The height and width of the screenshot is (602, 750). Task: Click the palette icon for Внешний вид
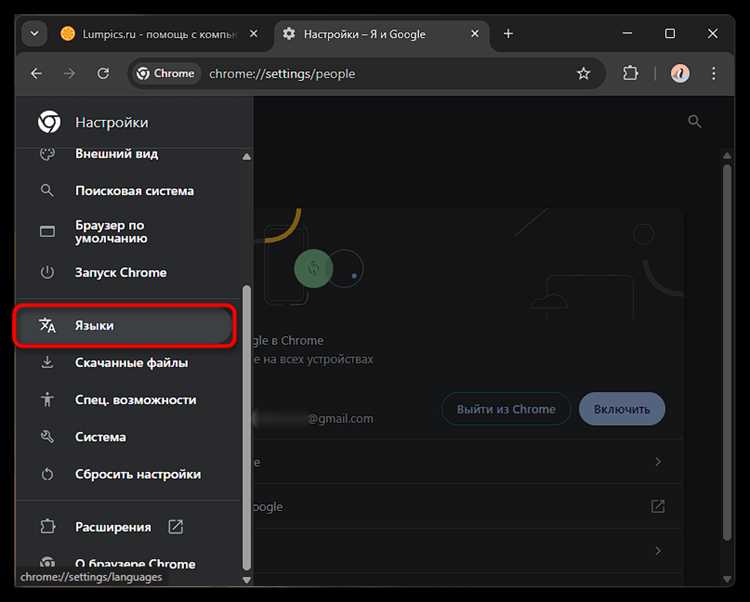[47, 154]
